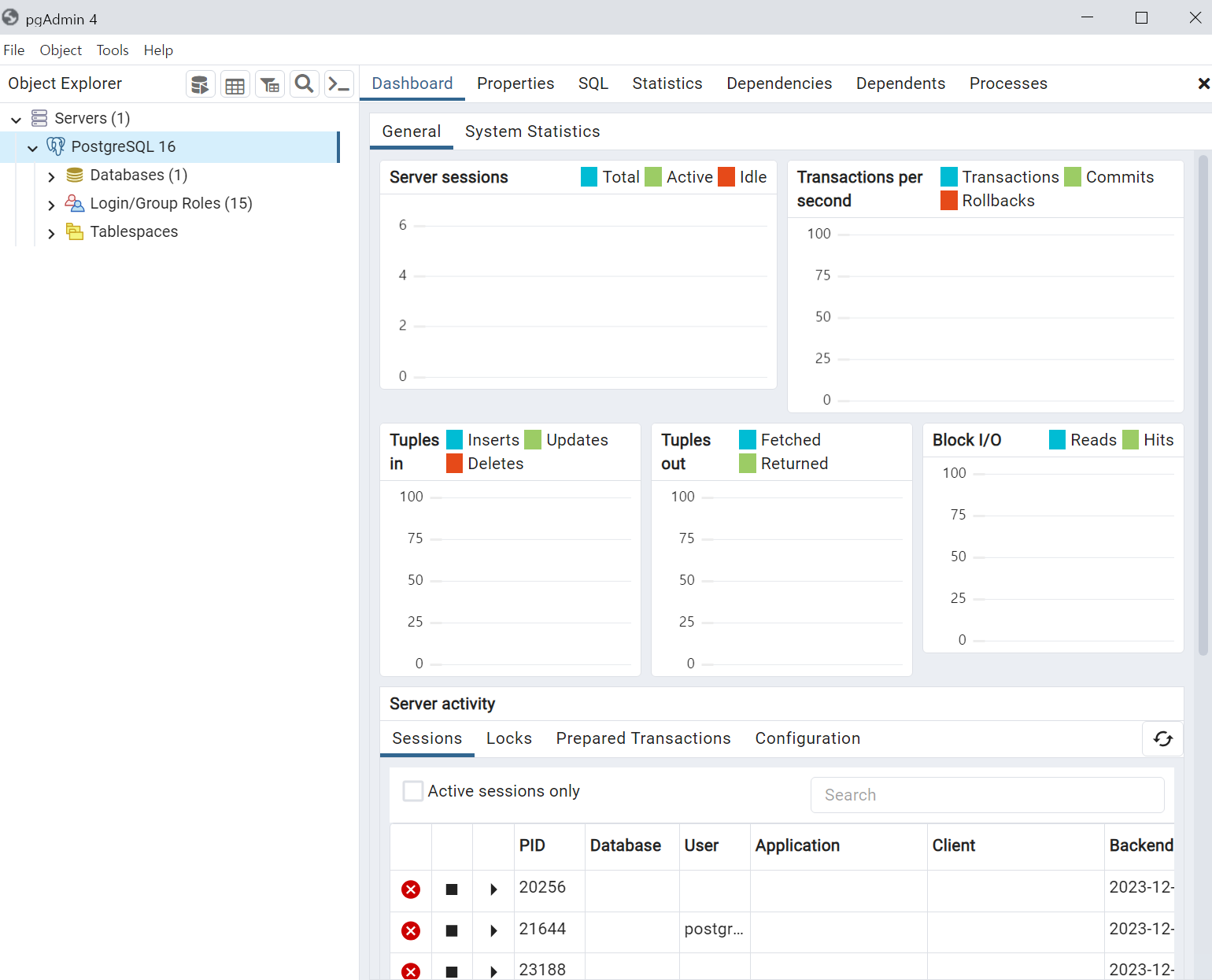The image size is (1212, 980).
Task: Expand the Tablespaces node
Action: [51, 234]
